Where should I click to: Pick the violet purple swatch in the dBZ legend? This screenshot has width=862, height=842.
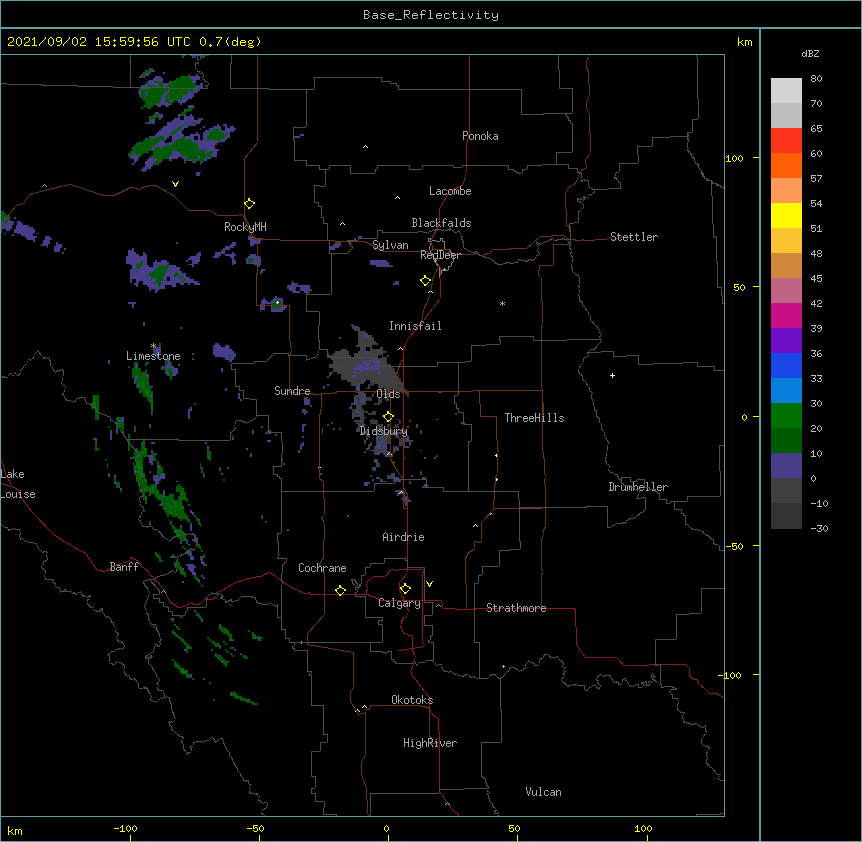(x=786, y=341)
